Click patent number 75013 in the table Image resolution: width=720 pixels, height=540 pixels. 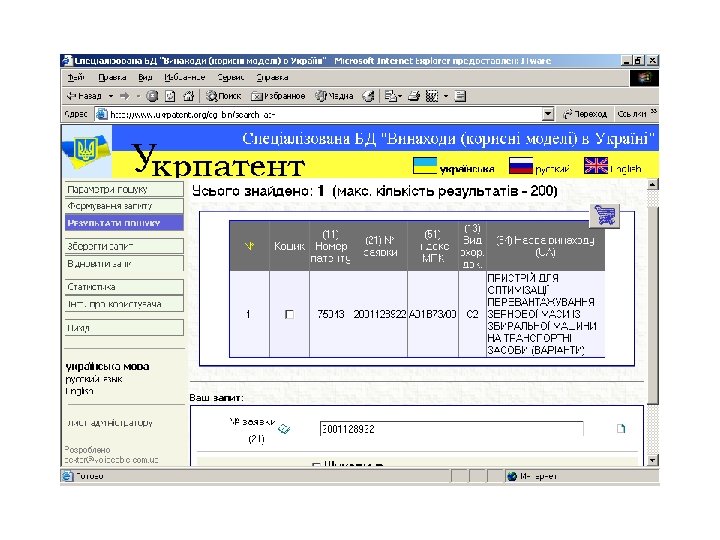coord(331,315)
